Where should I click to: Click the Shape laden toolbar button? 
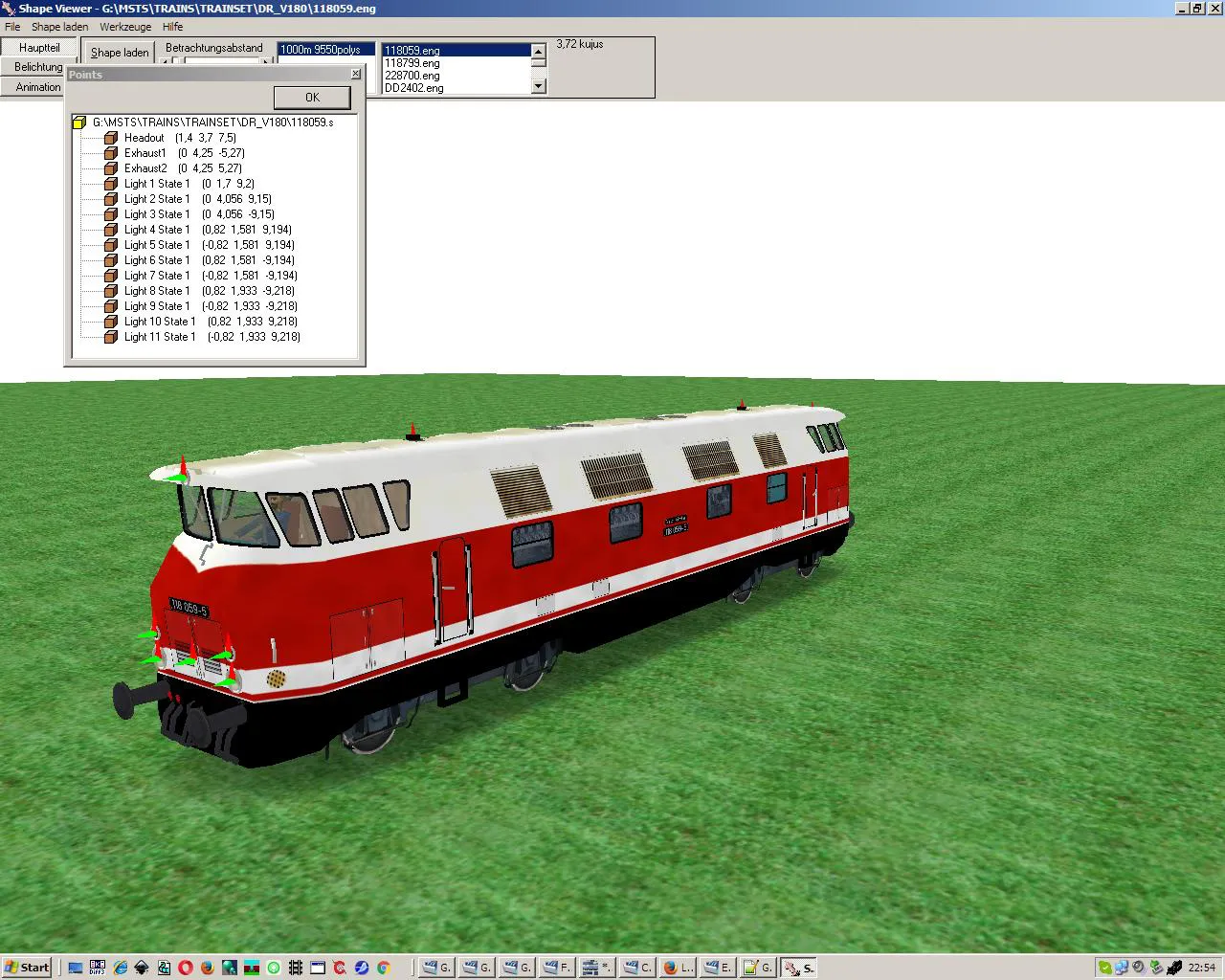point(120,53)
